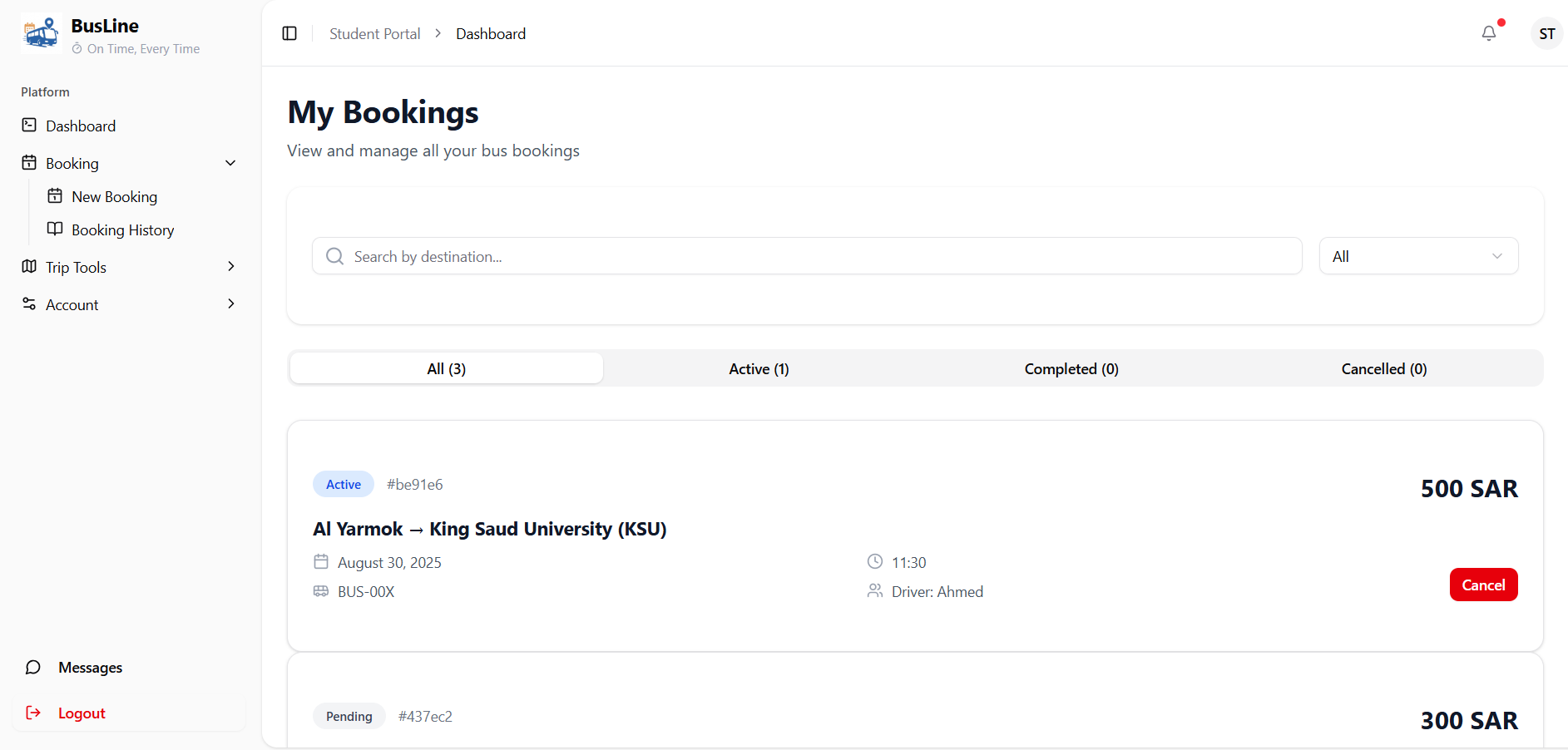1568x750 pixels.
Task: Click the Booking History book icon
Action: tap(55, 229)
